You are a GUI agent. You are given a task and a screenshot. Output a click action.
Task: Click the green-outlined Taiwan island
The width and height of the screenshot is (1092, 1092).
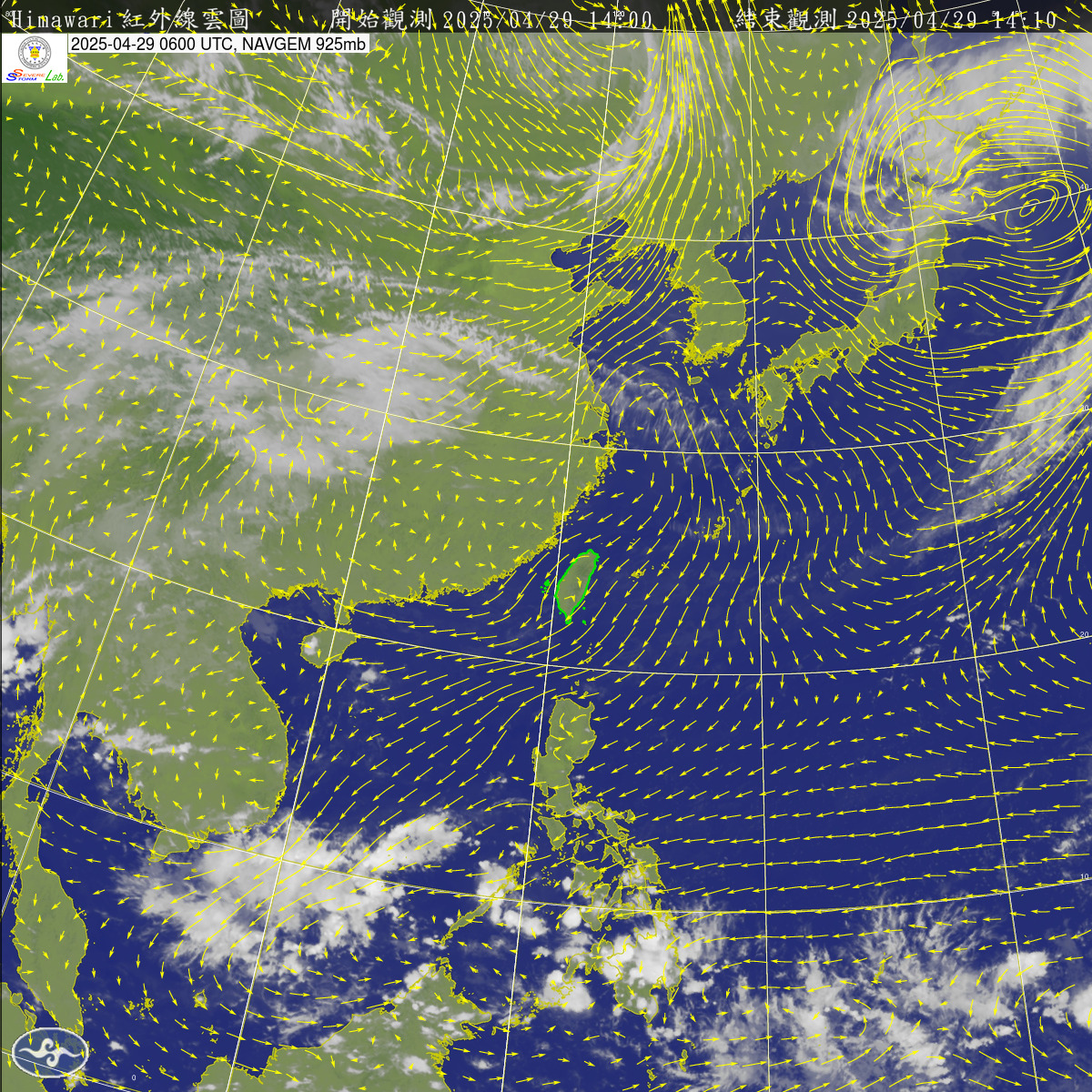[x=576, y=586]
